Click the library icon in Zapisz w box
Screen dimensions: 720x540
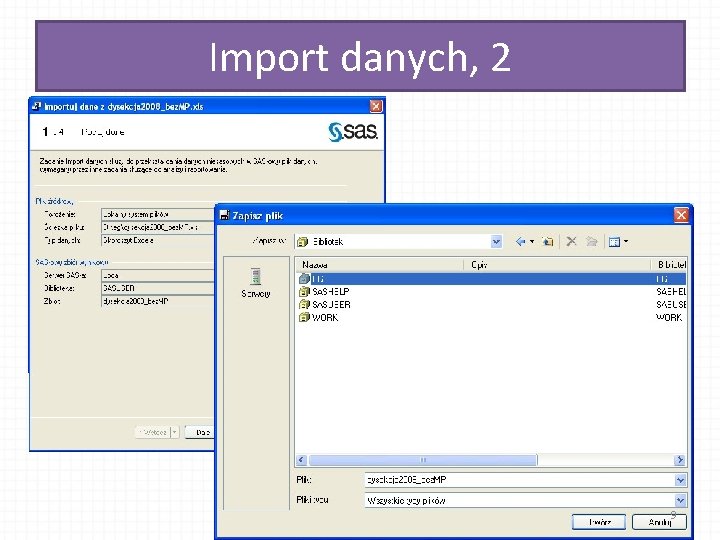point(303,242)
